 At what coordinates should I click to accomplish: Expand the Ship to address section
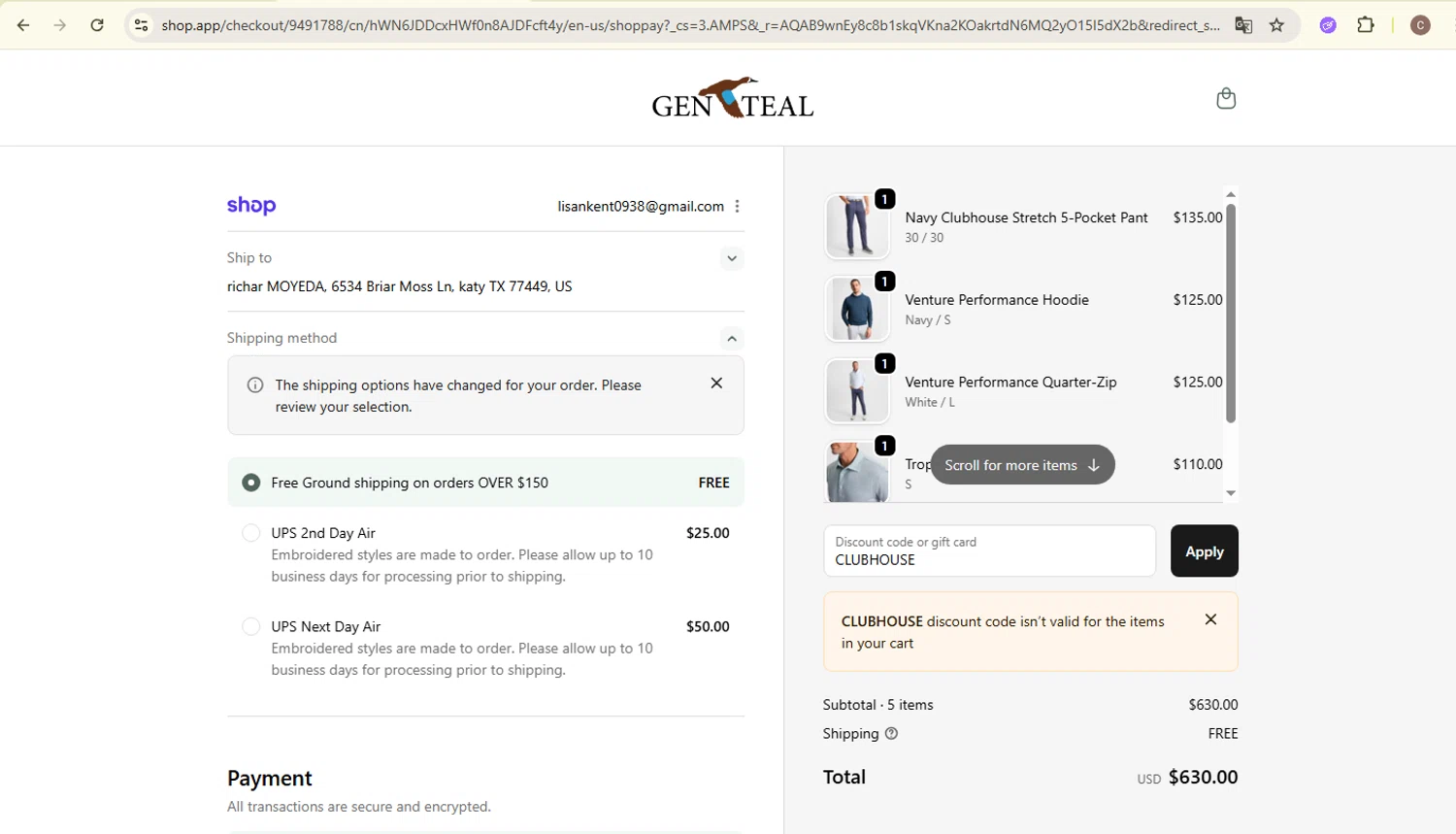tap(732, 258)
